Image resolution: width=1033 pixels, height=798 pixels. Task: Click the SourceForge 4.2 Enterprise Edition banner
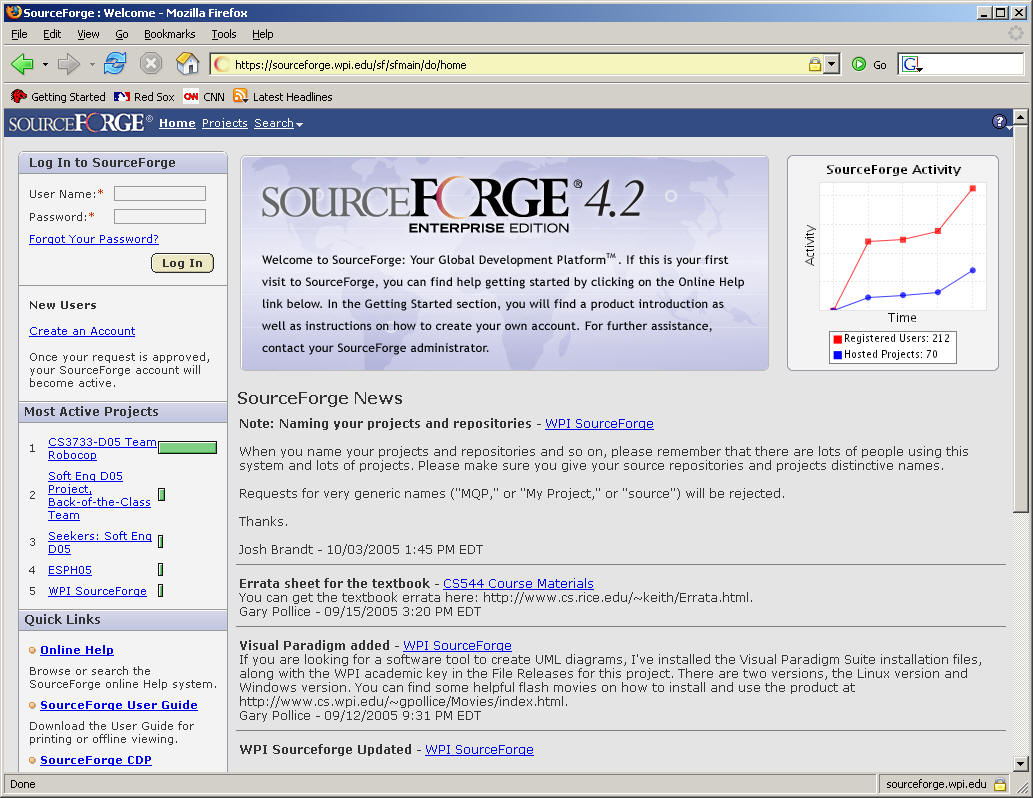click(x=505, y=263)
